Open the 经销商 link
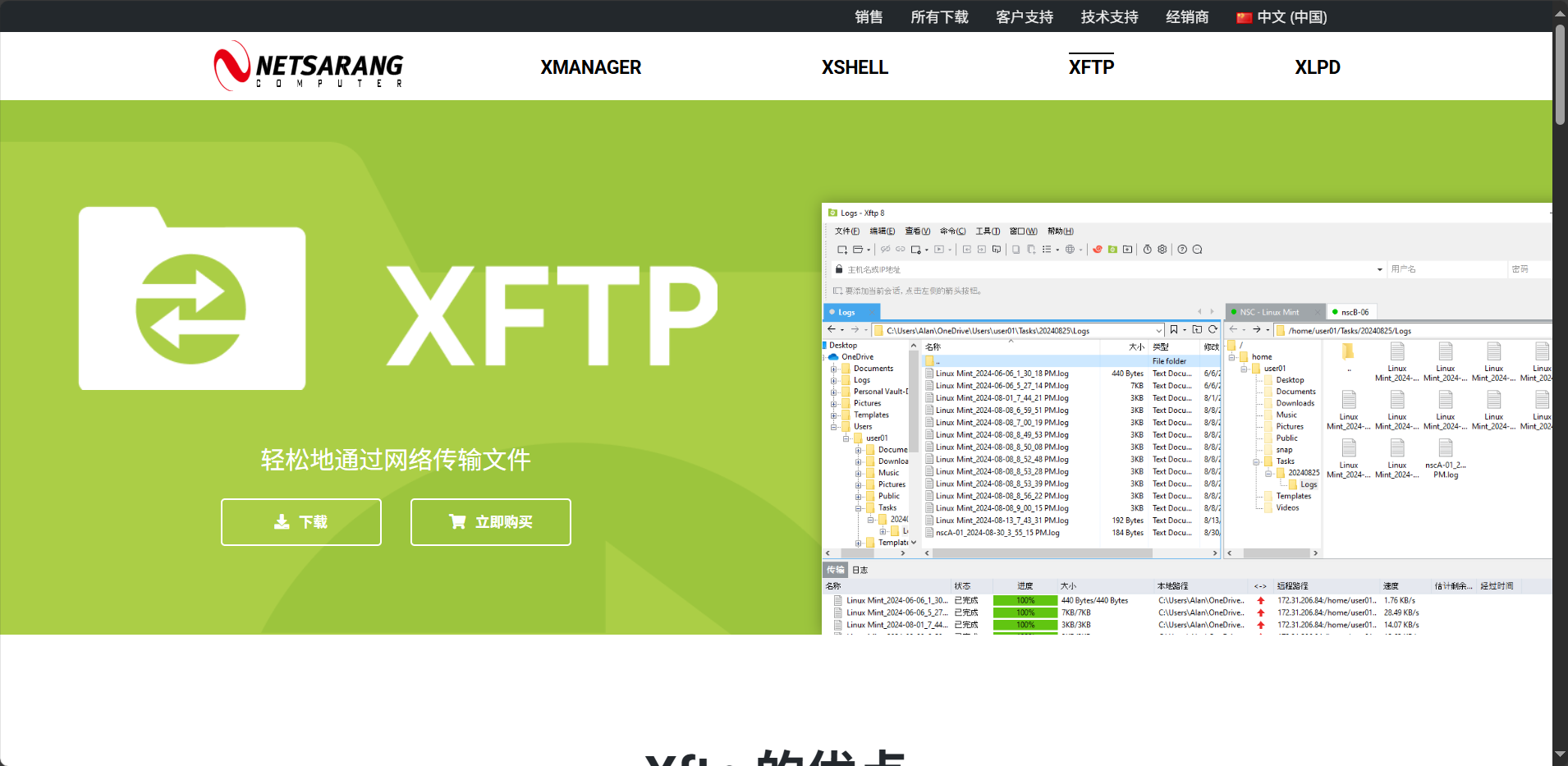This screenshot has width=1568, height=766. (x=1187, y=17)
